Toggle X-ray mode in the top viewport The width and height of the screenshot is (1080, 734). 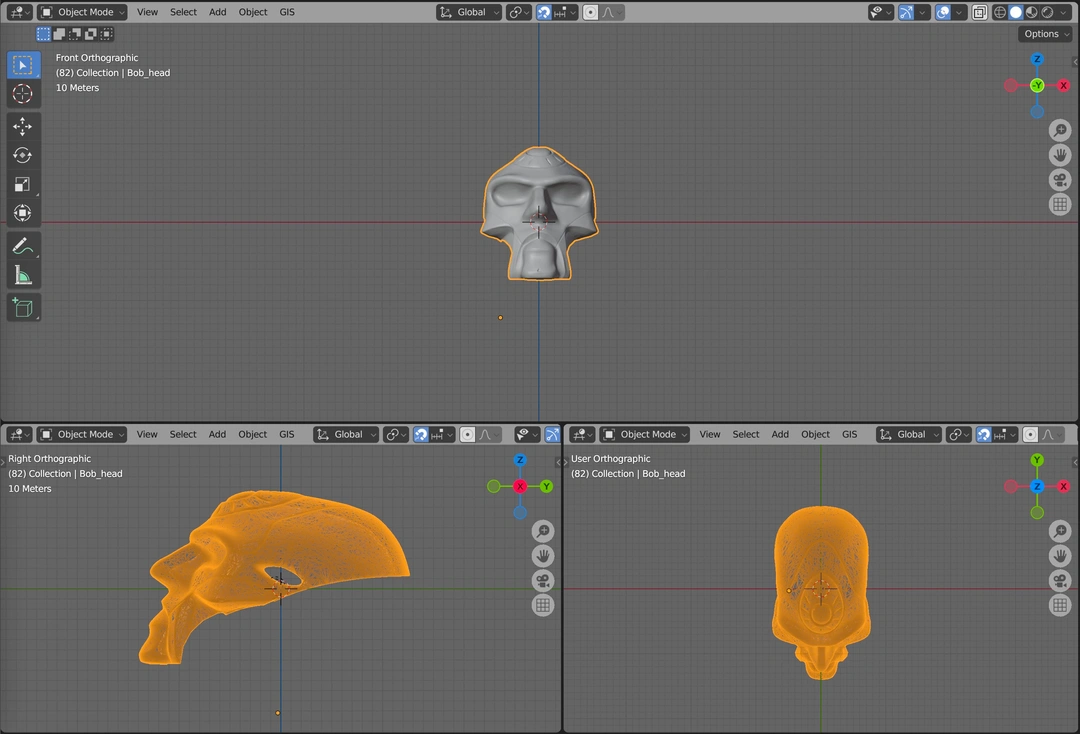pyautogui.click(x=980, y=12)
